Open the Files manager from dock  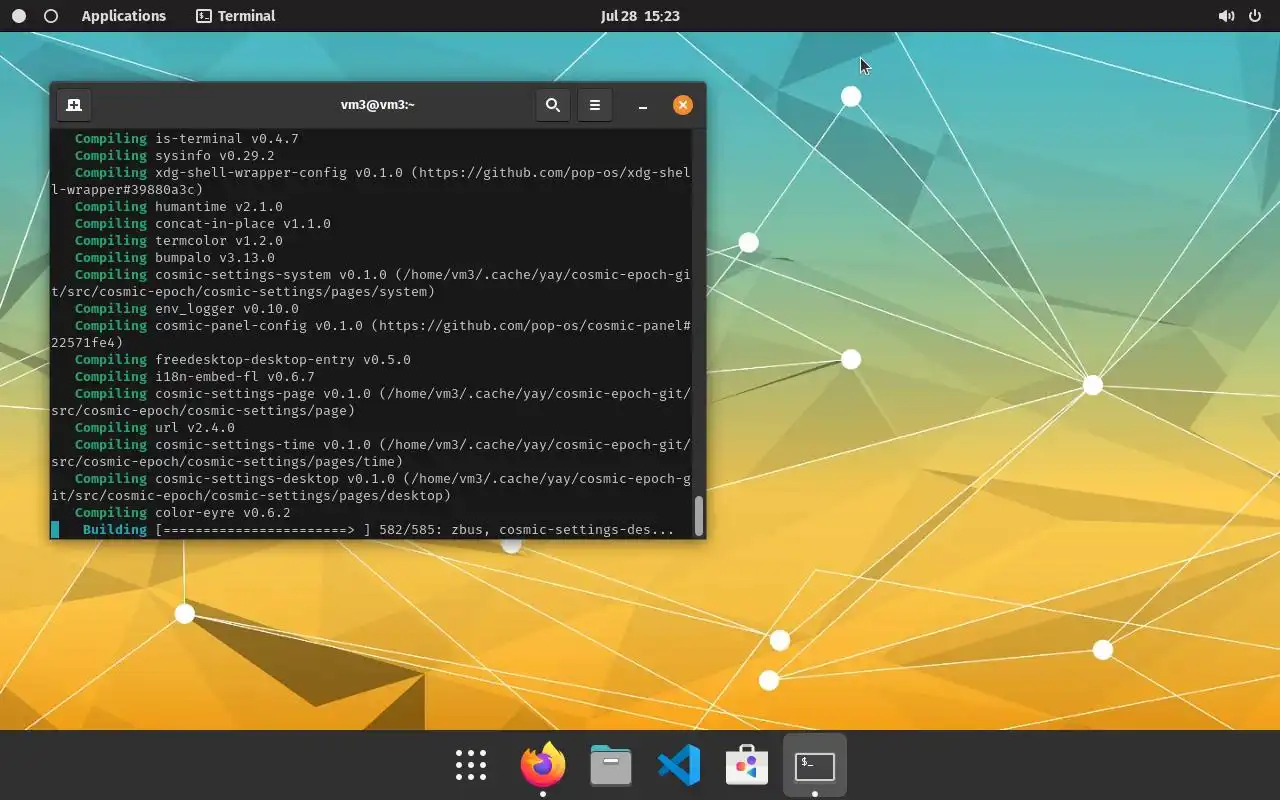coord(611,765)
